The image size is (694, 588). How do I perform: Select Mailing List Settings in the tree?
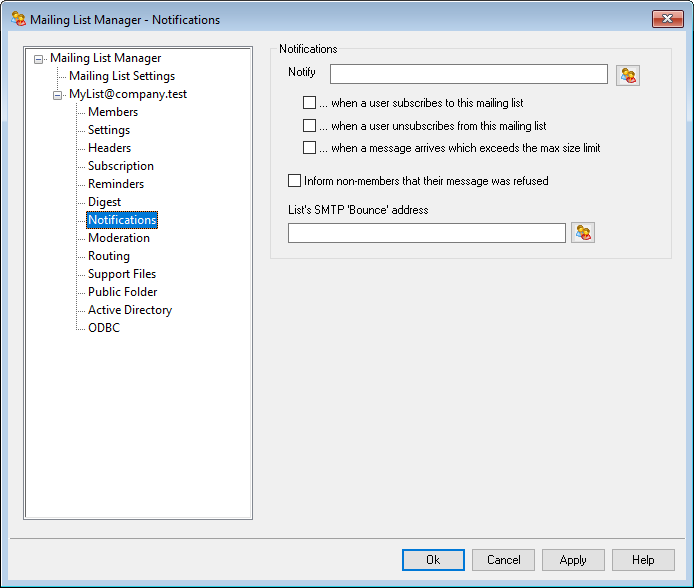pos(121,76)
